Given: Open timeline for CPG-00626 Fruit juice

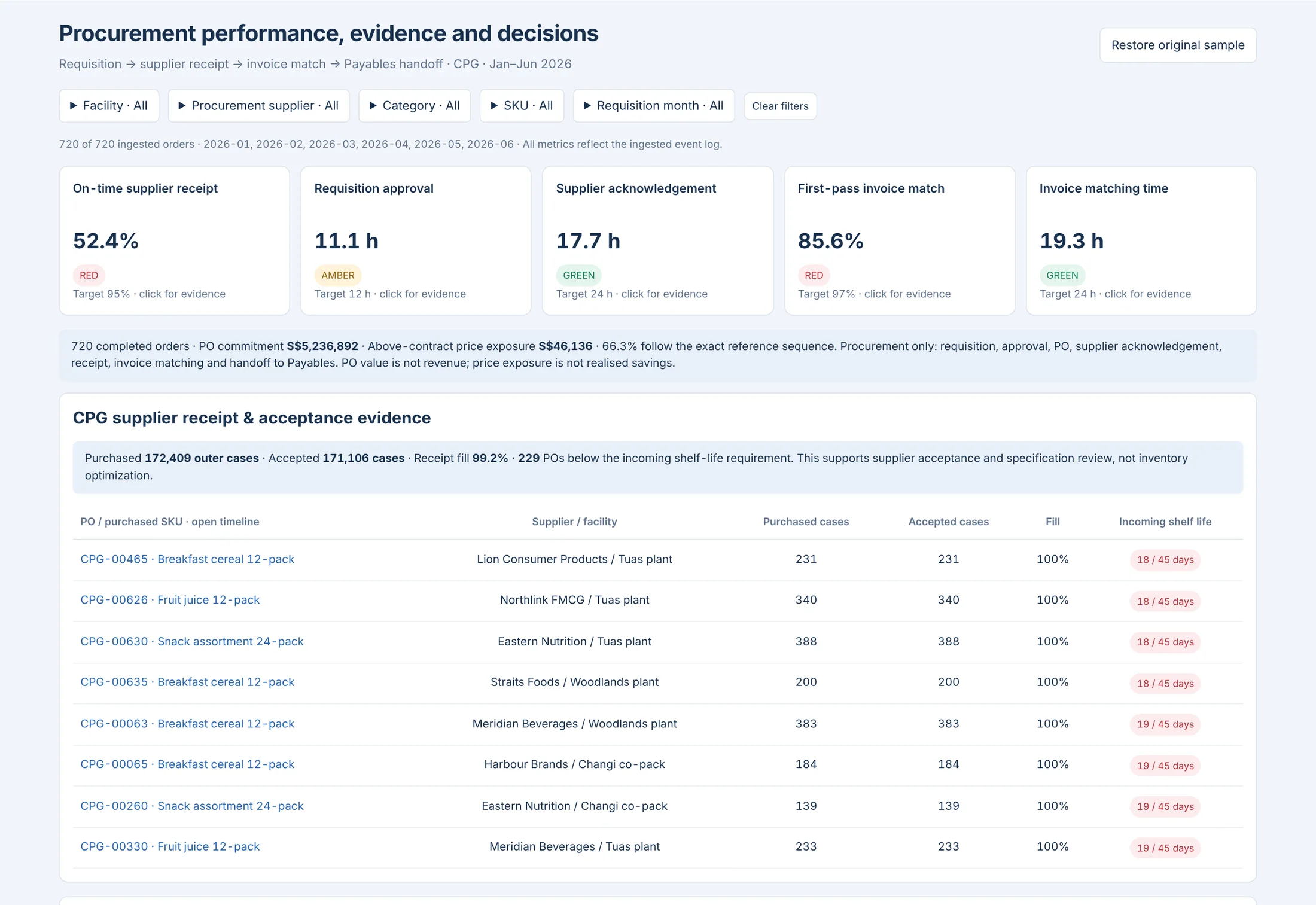Looking at the screenshot, I should 170,600.
